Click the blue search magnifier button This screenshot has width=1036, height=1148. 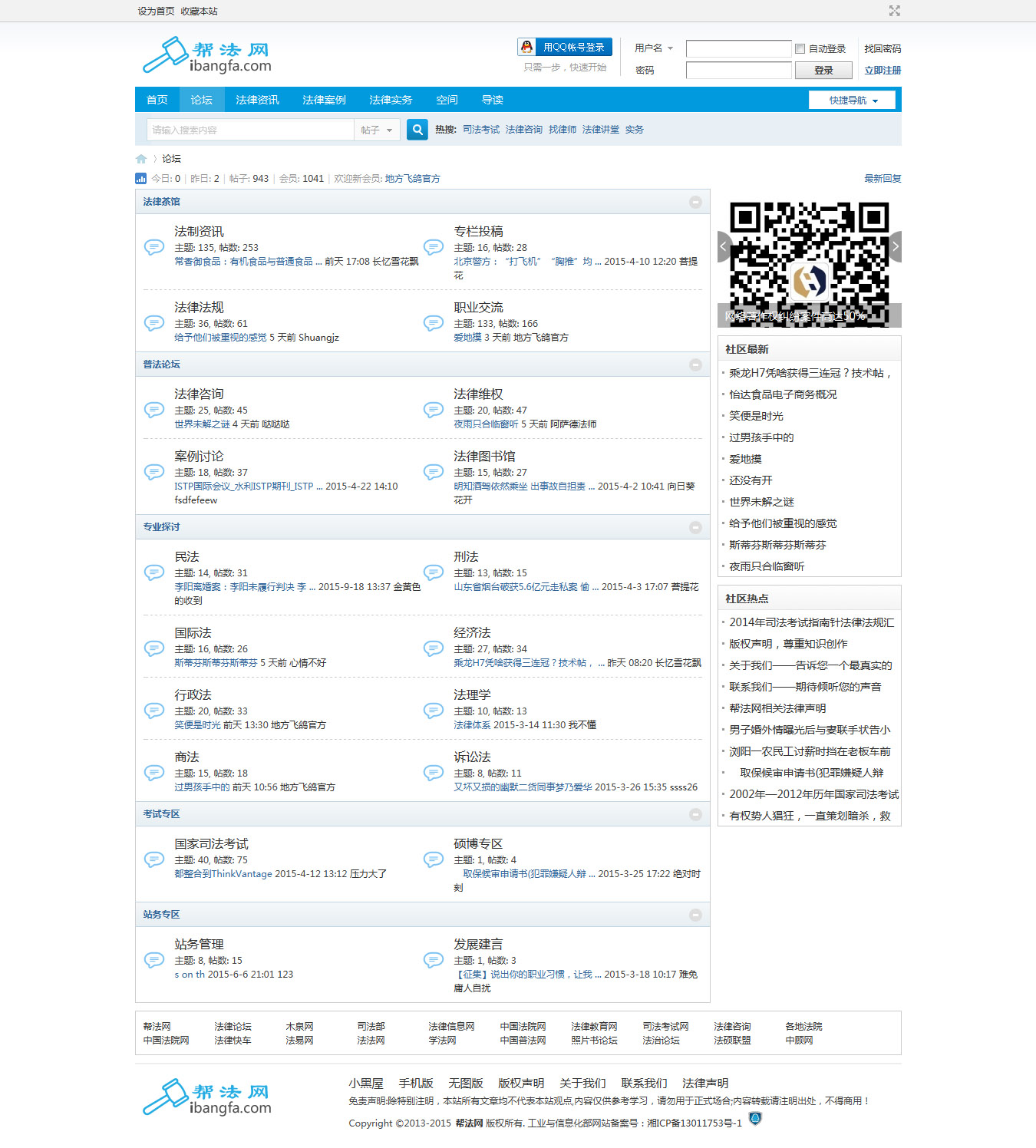click(x=417, y=130)
